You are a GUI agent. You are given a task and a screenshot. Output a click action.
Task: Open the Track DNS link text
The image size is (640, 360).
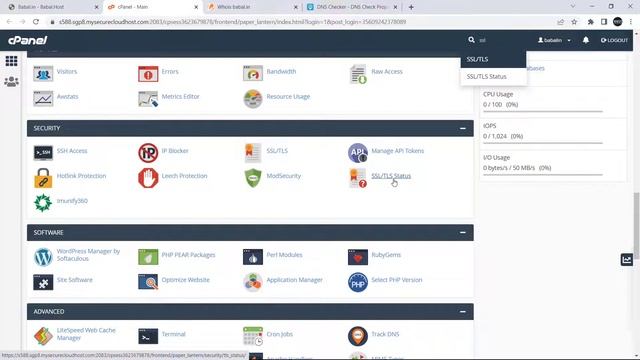click(x=385, y=334)
